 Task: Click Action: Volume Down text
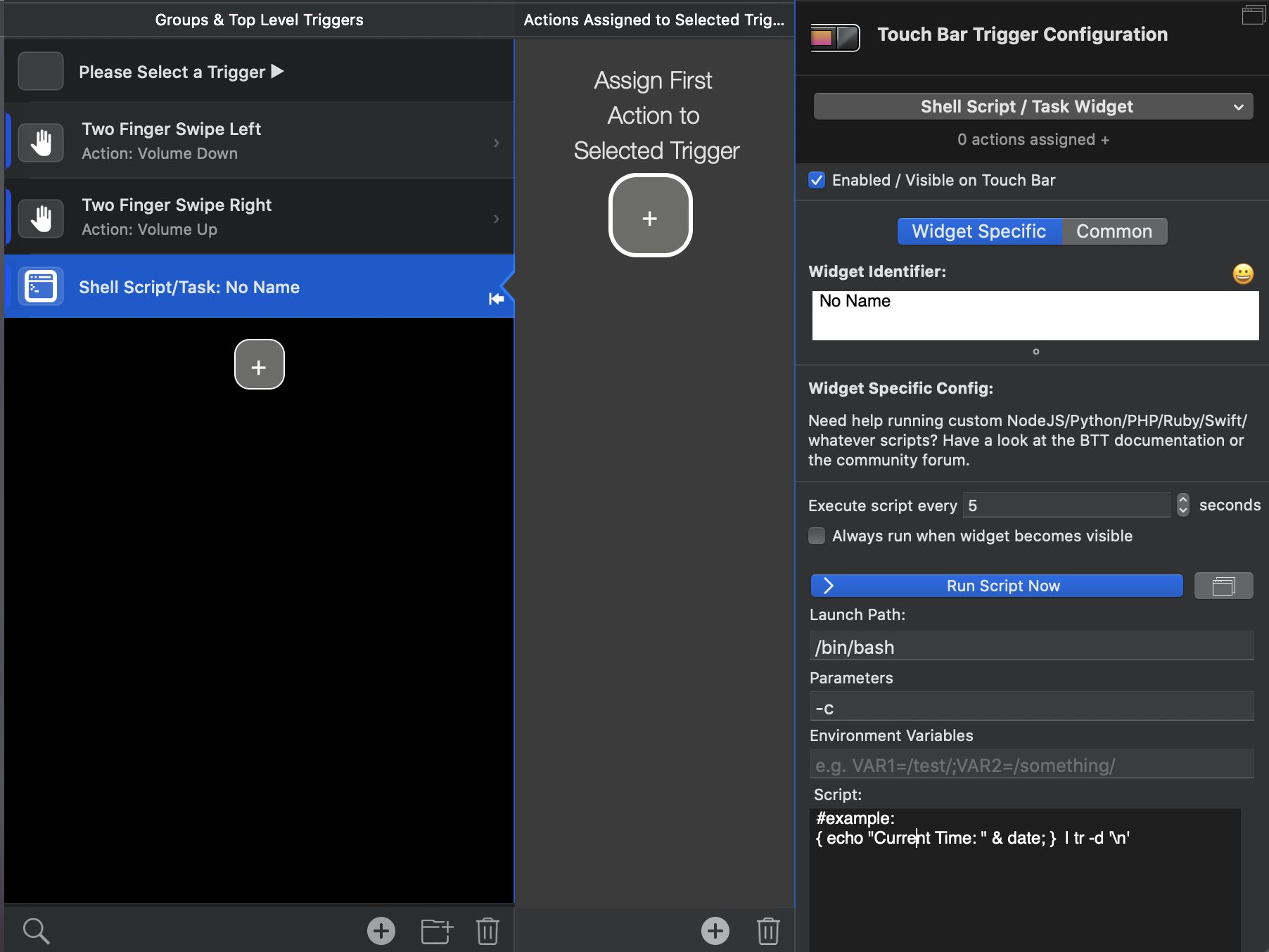pos(160,153)
